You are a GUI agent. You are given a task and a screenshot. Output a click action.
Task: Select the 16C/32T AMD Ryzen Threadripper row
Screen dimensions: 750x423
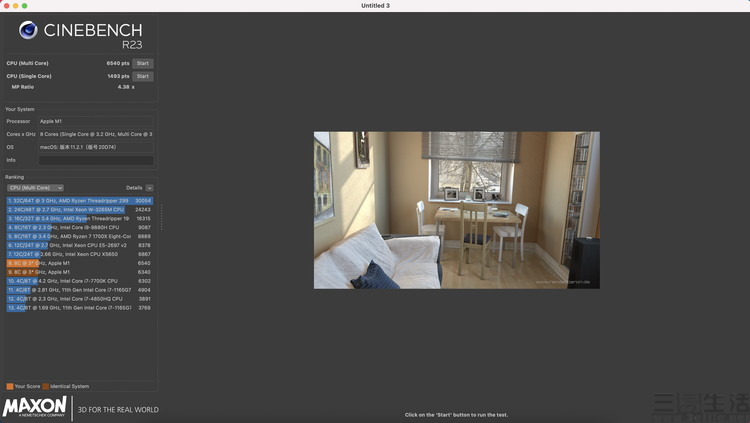pos(80,219)
